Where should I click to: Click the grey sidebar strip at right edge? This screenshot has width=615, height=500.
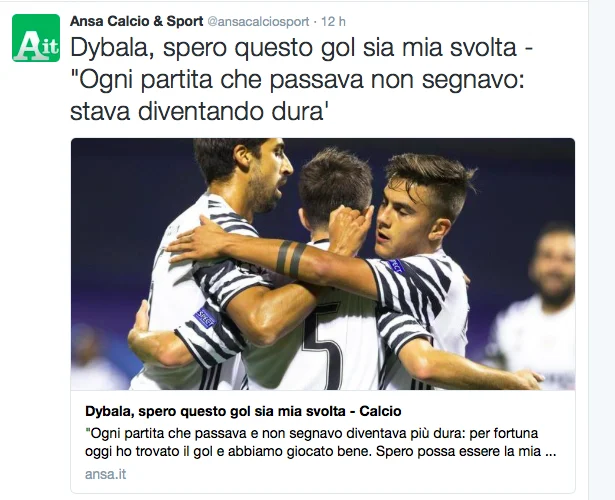602,250
